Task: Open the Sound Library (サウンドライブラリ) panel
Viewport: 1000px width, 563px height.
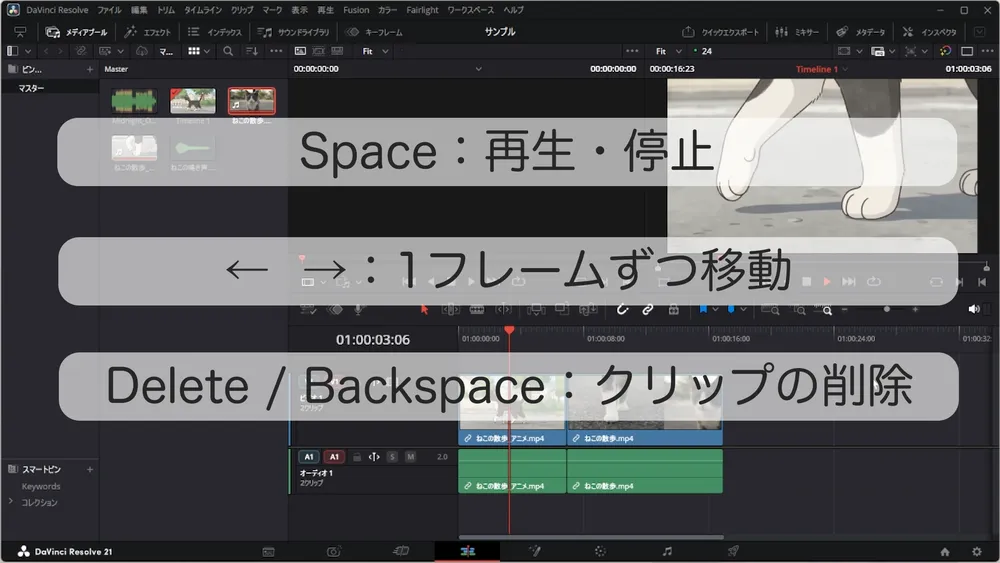Action: 293,32
